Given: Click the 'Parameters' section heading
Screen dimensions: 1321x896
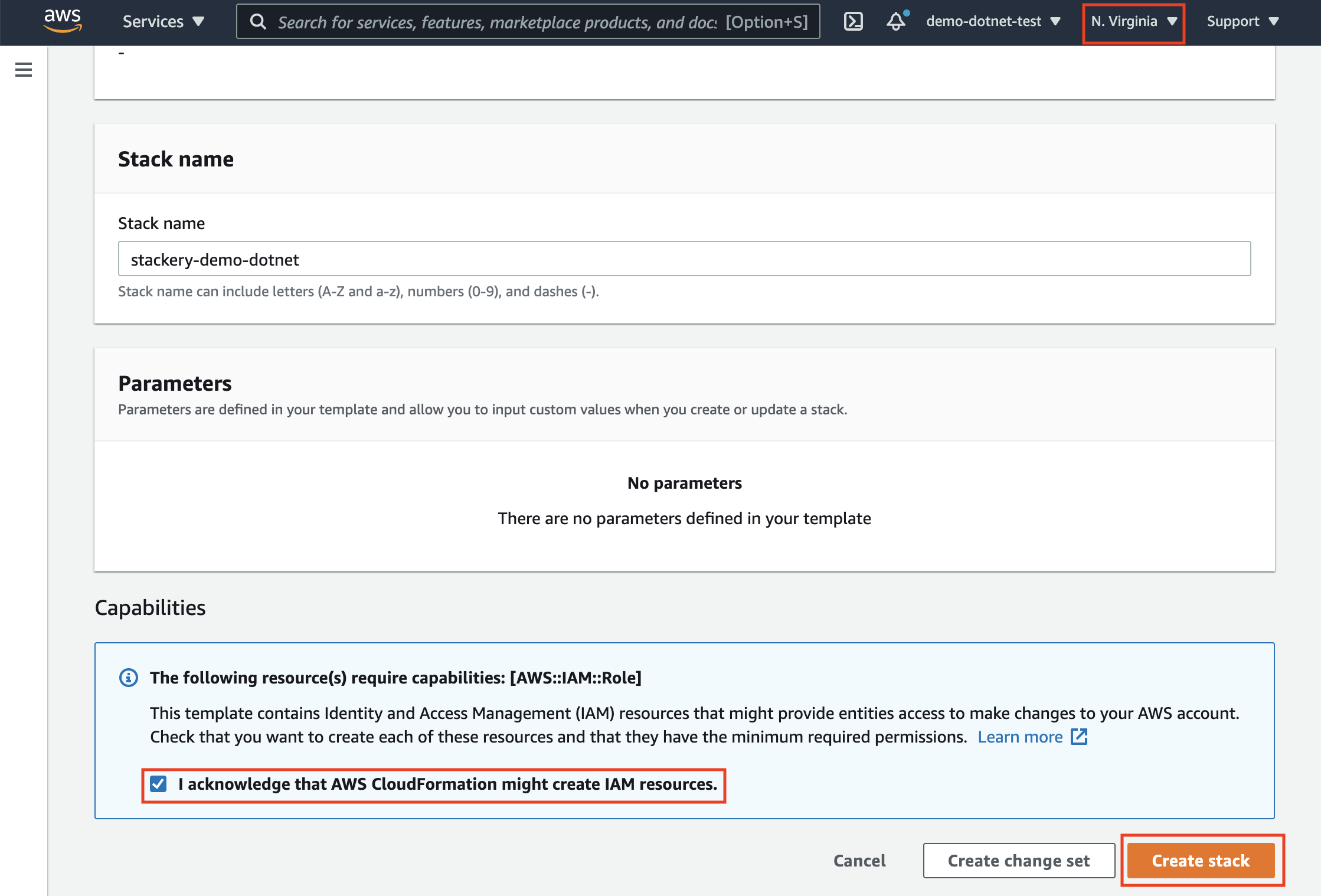Looking at the screenshot, I should tap(175, 383).
